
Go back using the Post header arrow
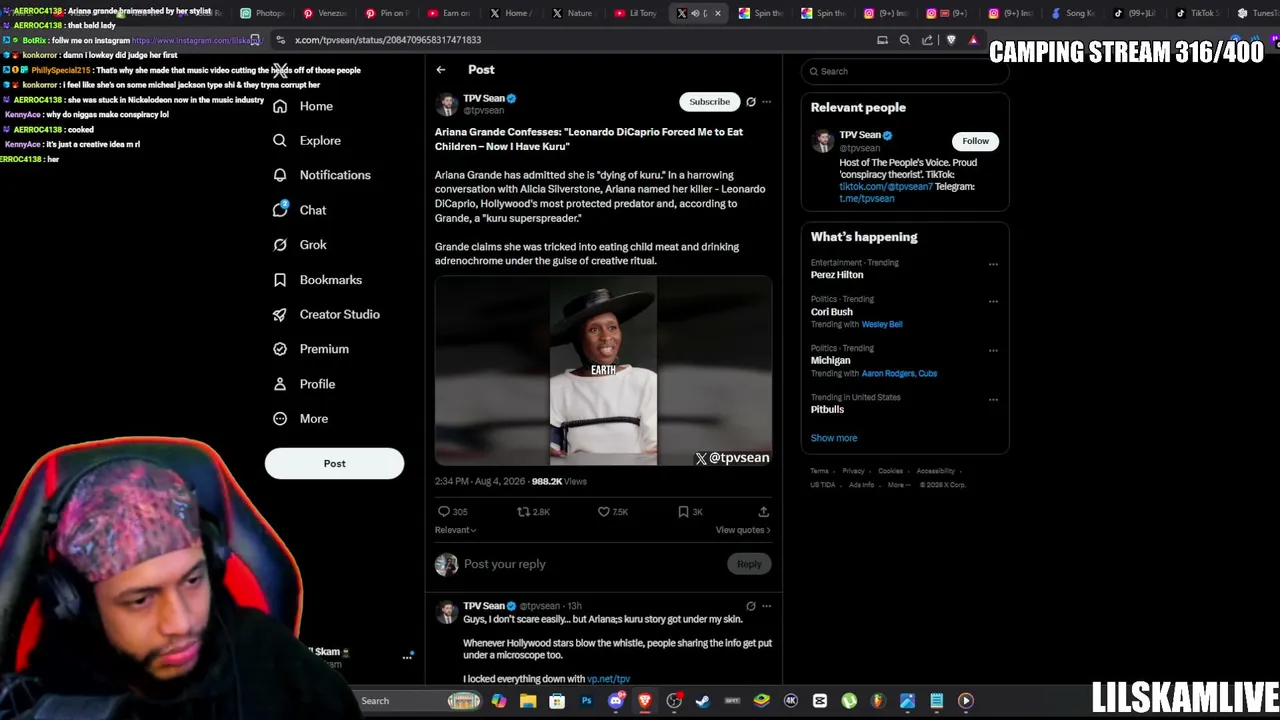[441, 70]
